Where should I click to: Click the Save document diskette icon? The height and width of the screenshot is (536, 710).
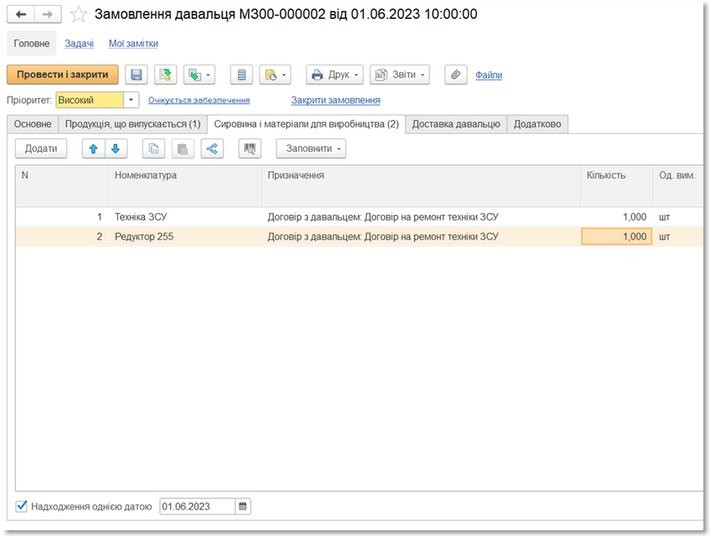(x=137, y=75)
